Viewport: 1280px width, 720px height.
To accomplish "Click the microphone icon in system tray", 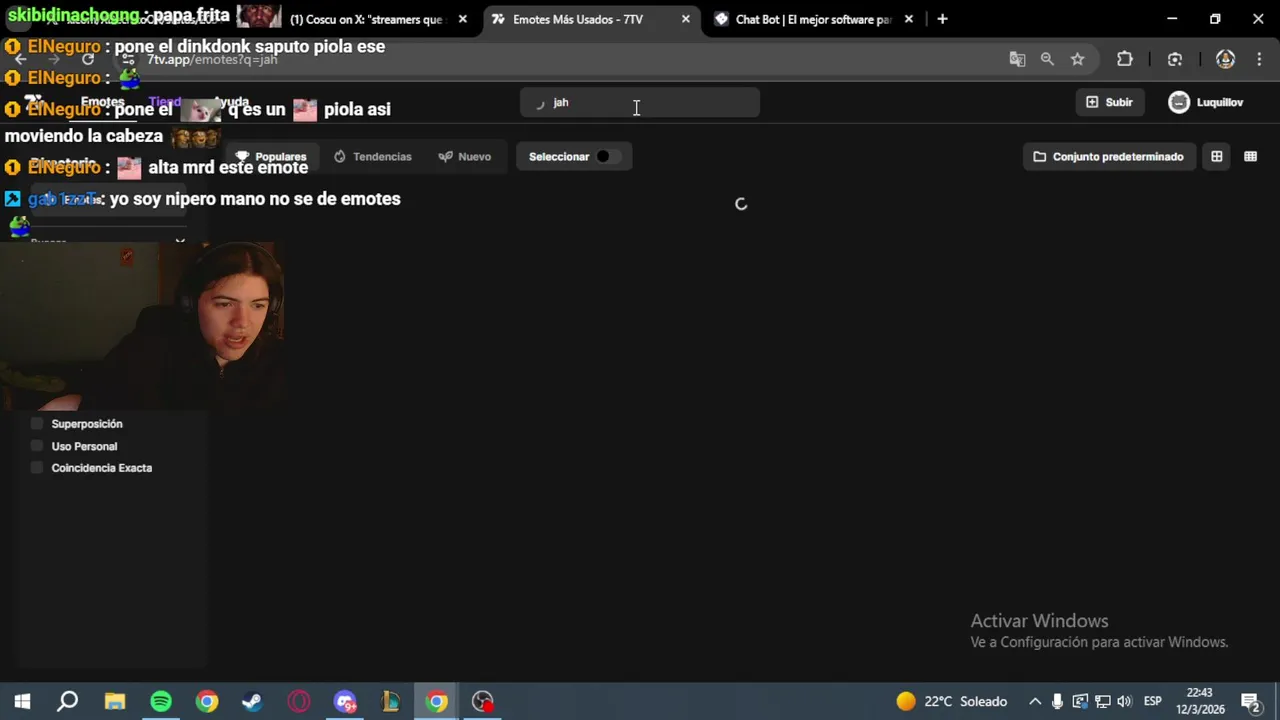I will pos(1057,701).
